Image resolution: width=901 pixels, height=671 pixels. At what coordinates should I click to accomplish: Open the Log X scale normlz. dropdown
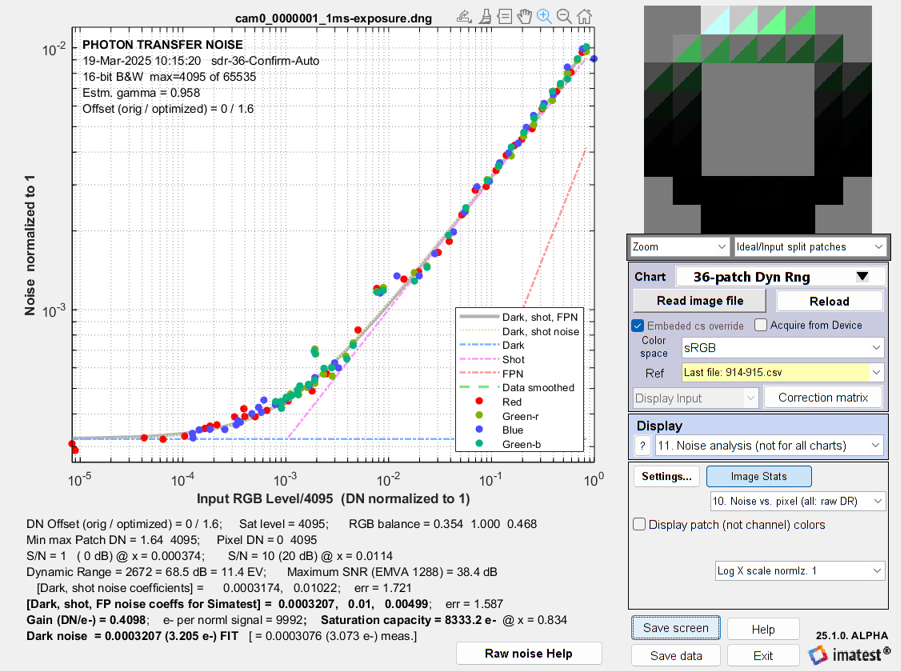click(x=799, y=571)
